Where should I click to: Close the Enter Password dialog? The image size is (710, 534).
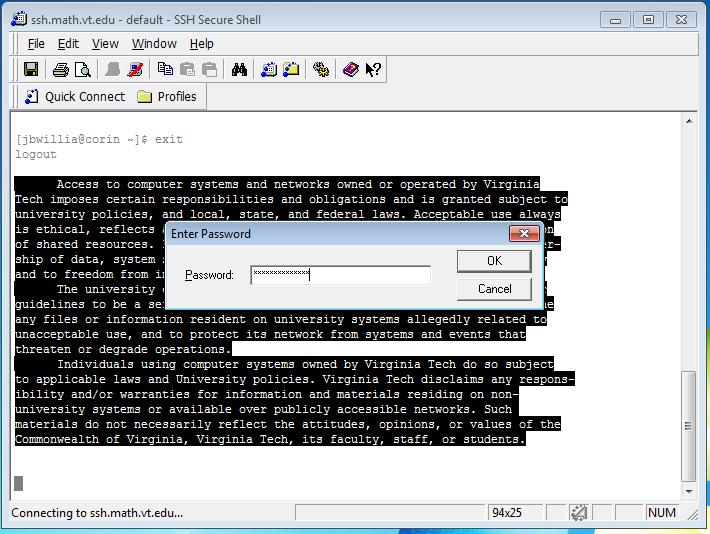(x=524, y=234)
